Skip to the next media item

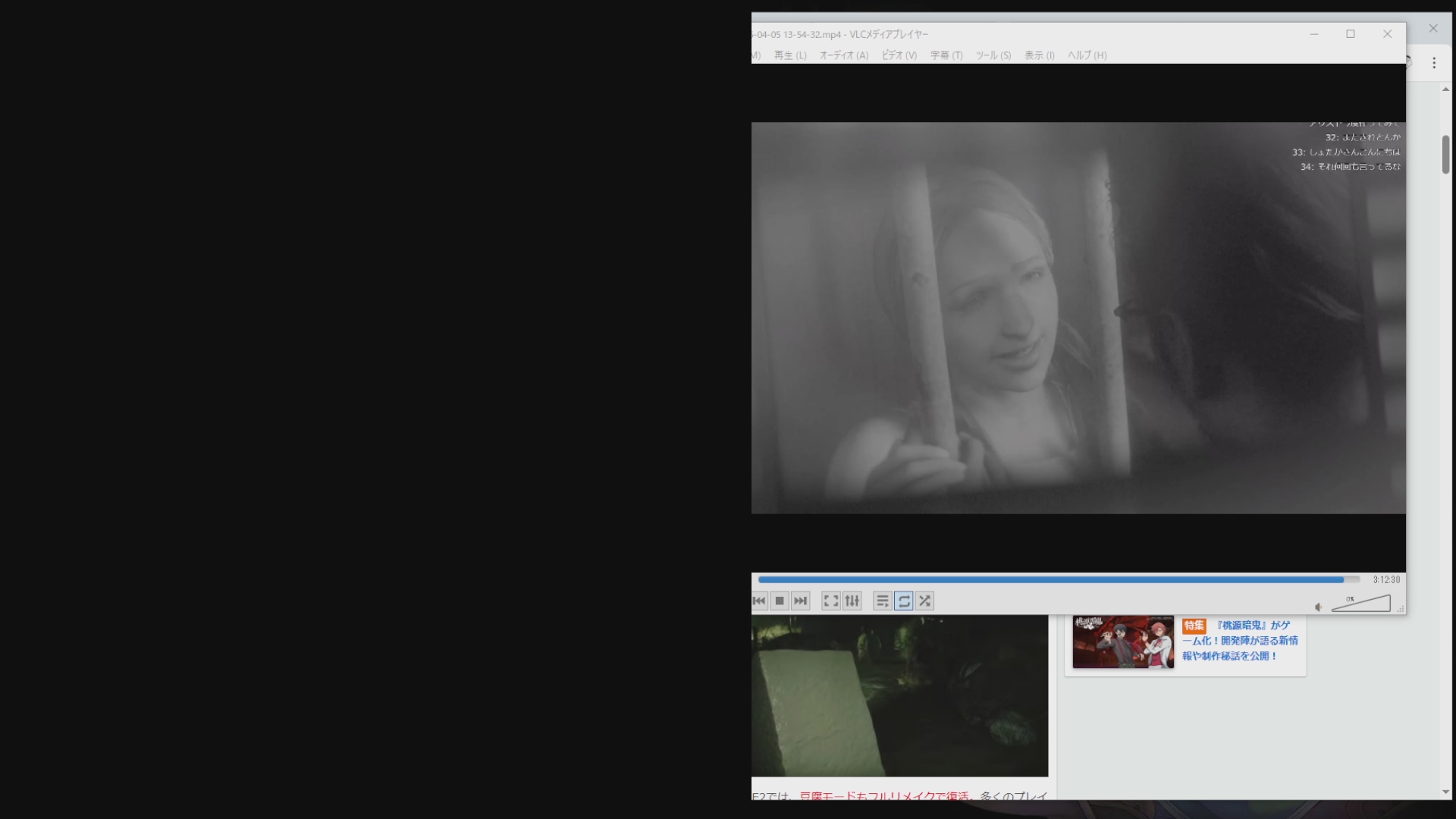(x=801, y=601)
